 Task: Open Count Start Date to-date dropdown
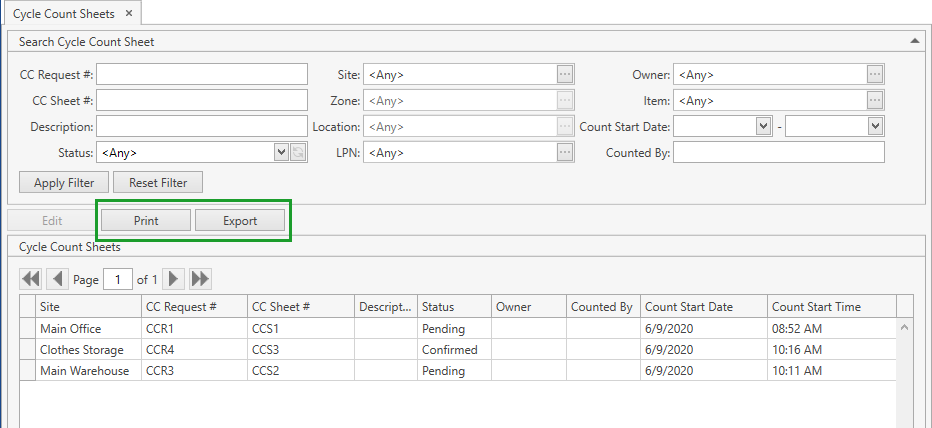click(x=875, y=126)
